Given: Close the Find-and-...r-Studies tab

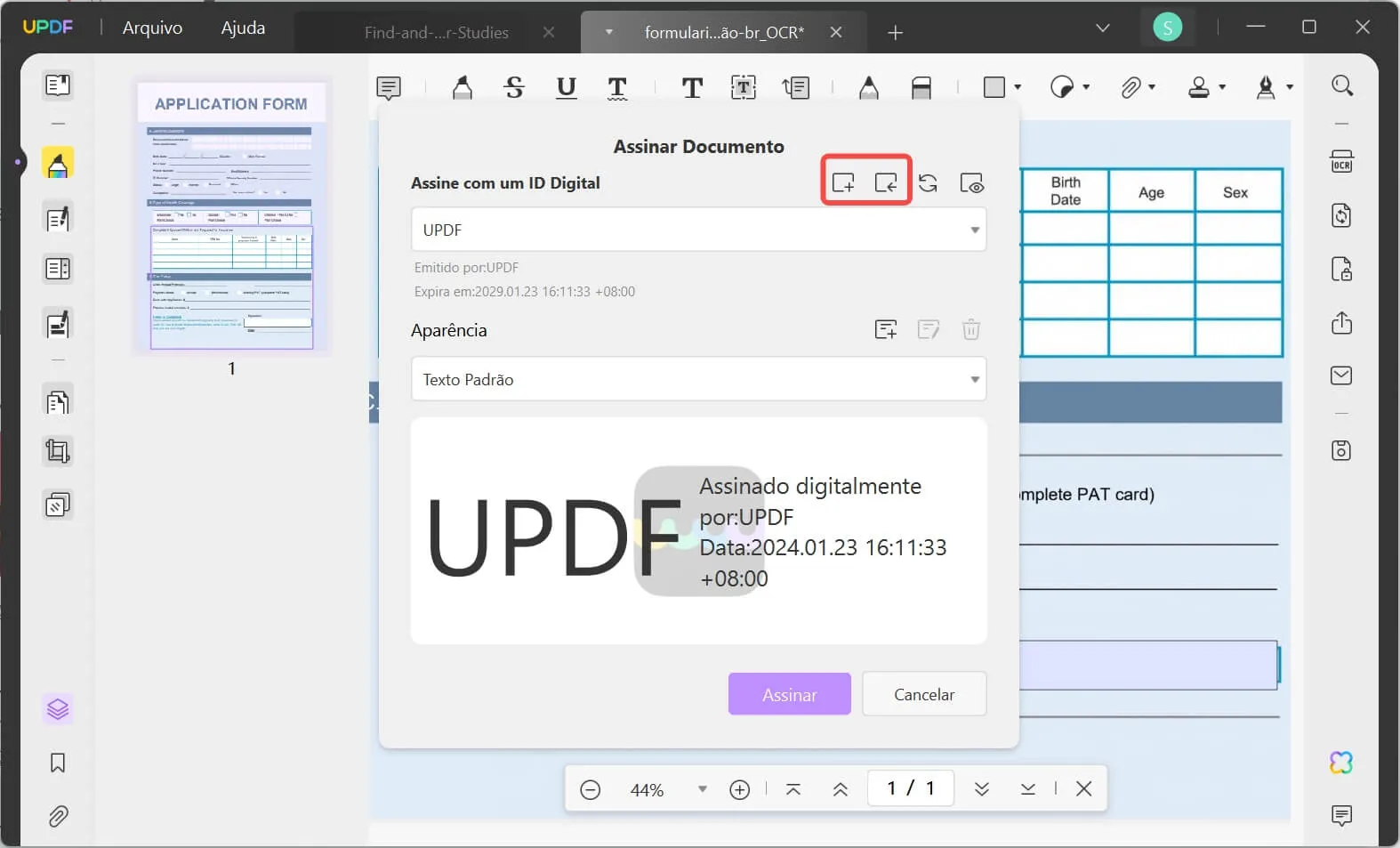Looking at the screenshot, I should [549, 32].
